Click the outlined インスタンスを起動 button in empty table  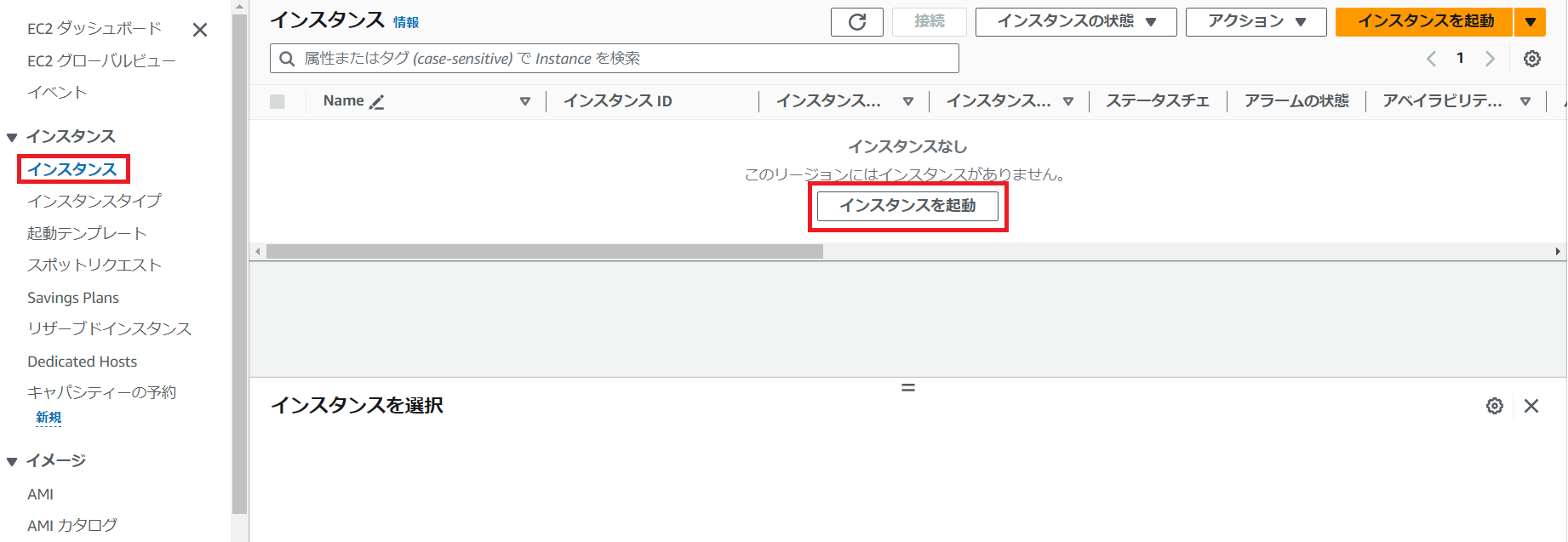907,206
